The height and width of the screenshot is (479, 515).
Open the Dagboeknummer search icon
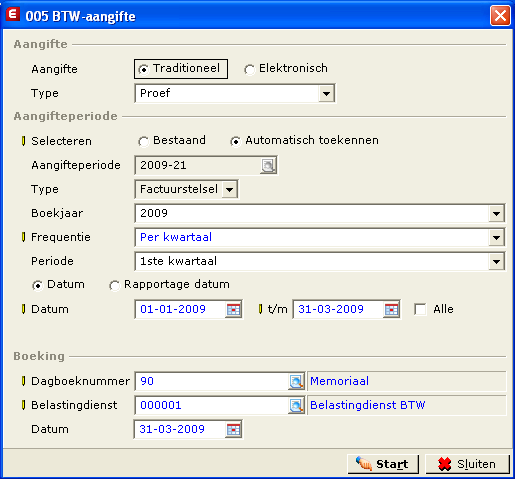coord(296,381)
